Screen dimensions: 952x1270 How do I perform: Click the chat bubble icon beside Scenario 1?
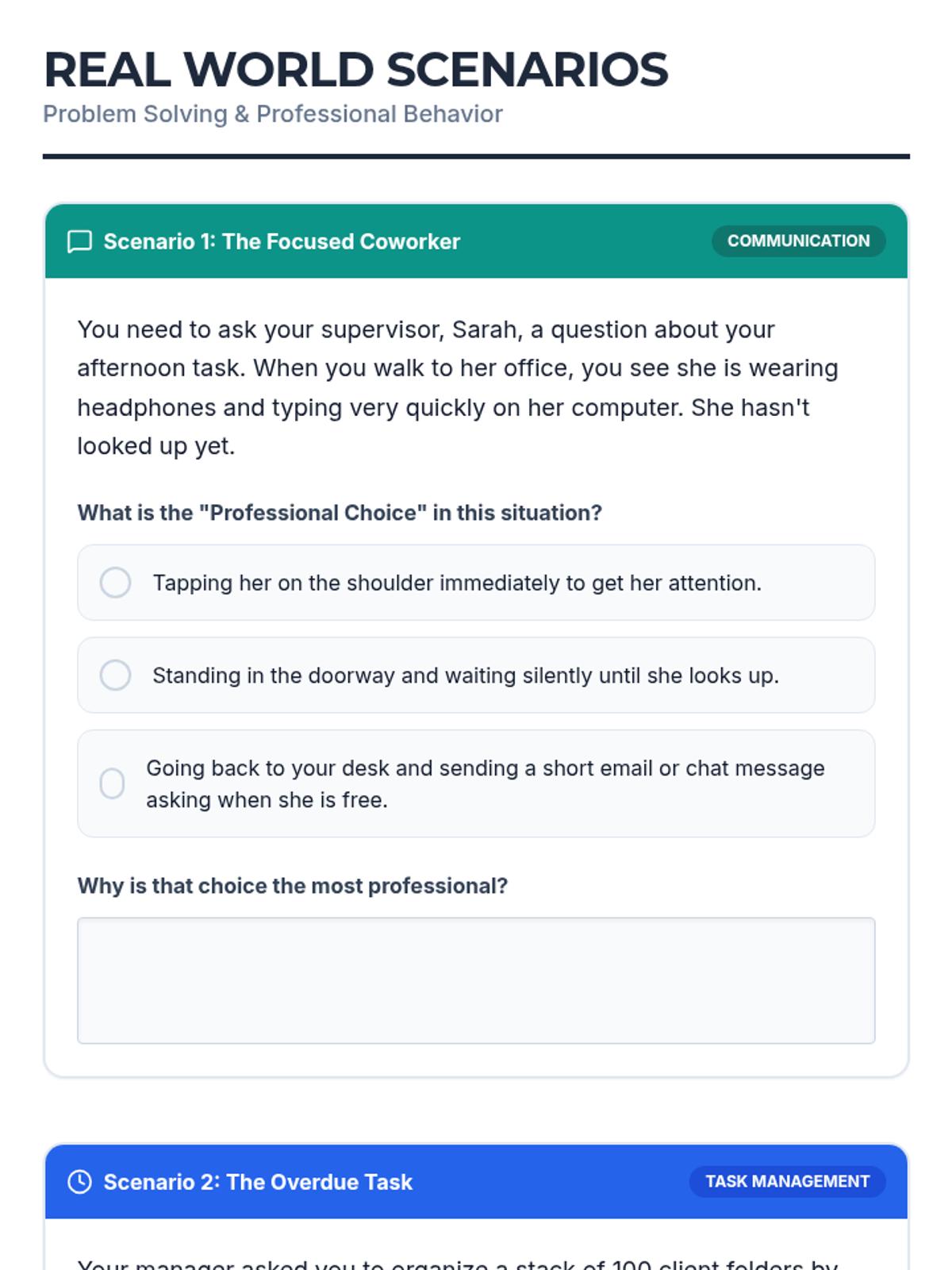pyautogui.click(x=79, y=241)
